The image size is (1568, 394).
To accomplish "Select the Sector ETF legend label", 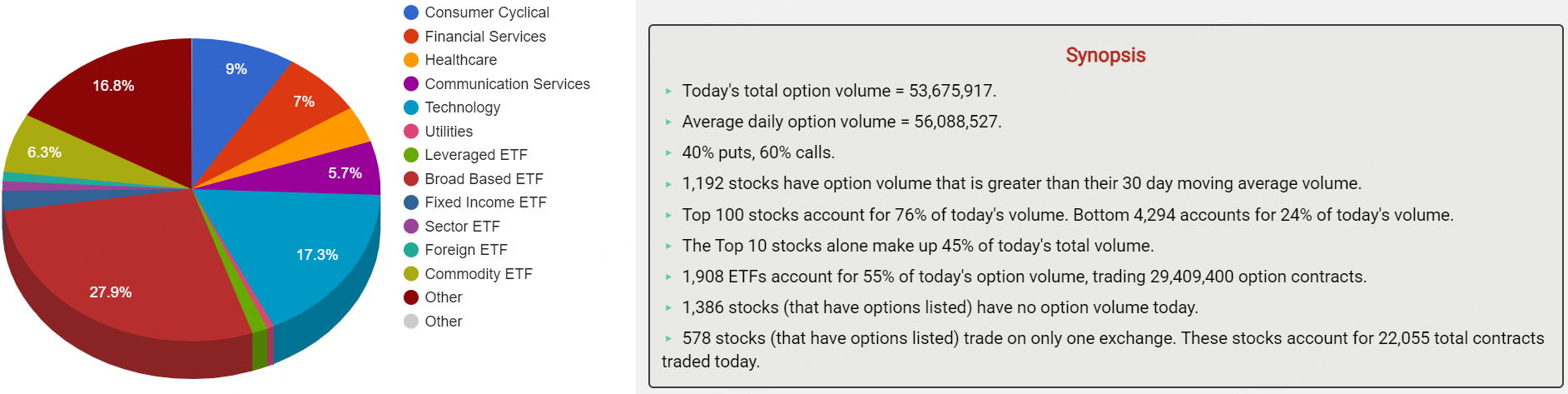I will [x=462, y=227].
